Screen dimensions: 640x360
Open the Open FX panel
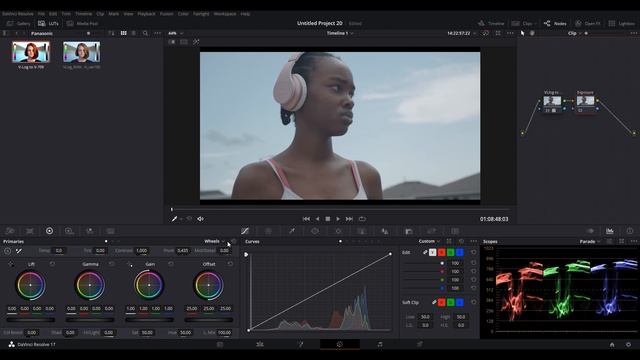(587, 24)
